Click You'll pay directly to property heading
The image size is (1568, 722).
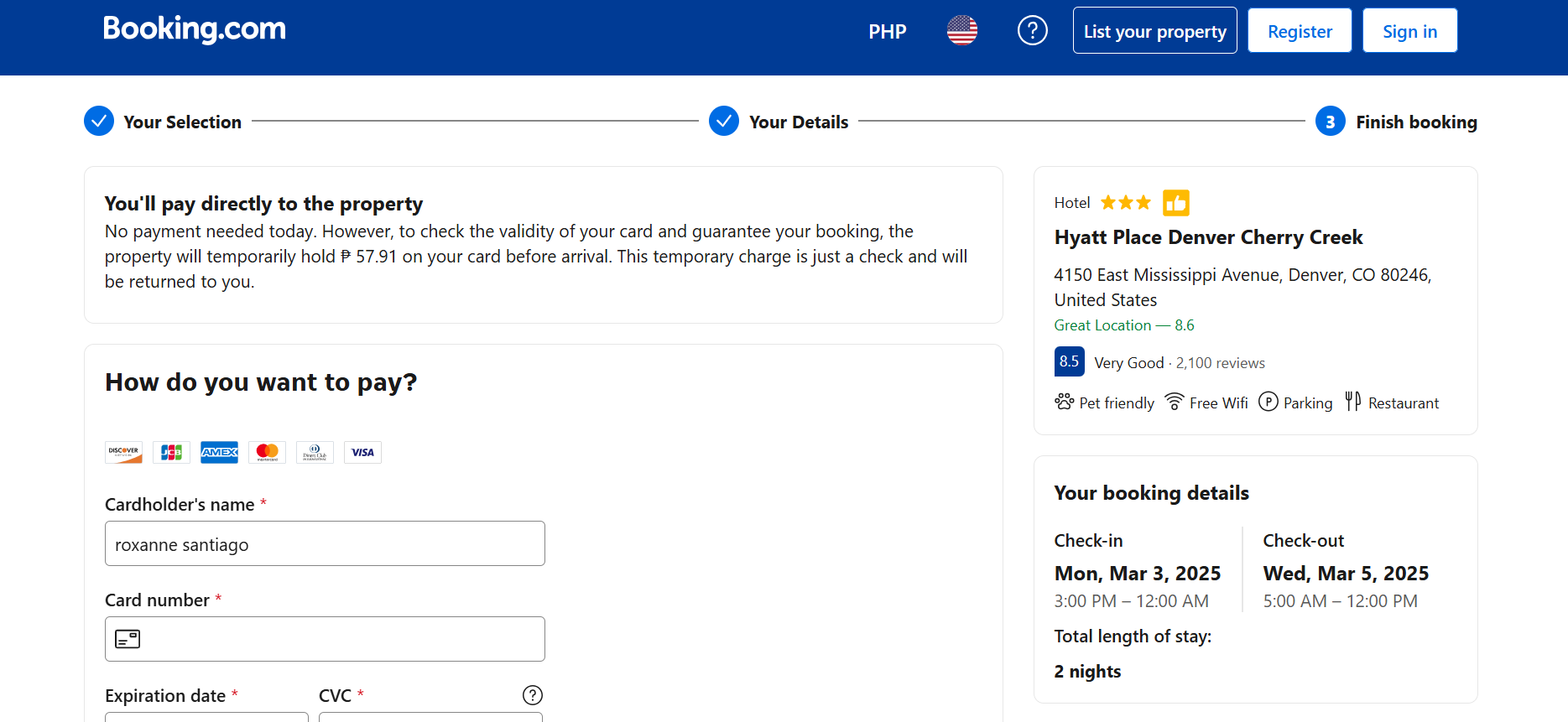tap(263, 204)
